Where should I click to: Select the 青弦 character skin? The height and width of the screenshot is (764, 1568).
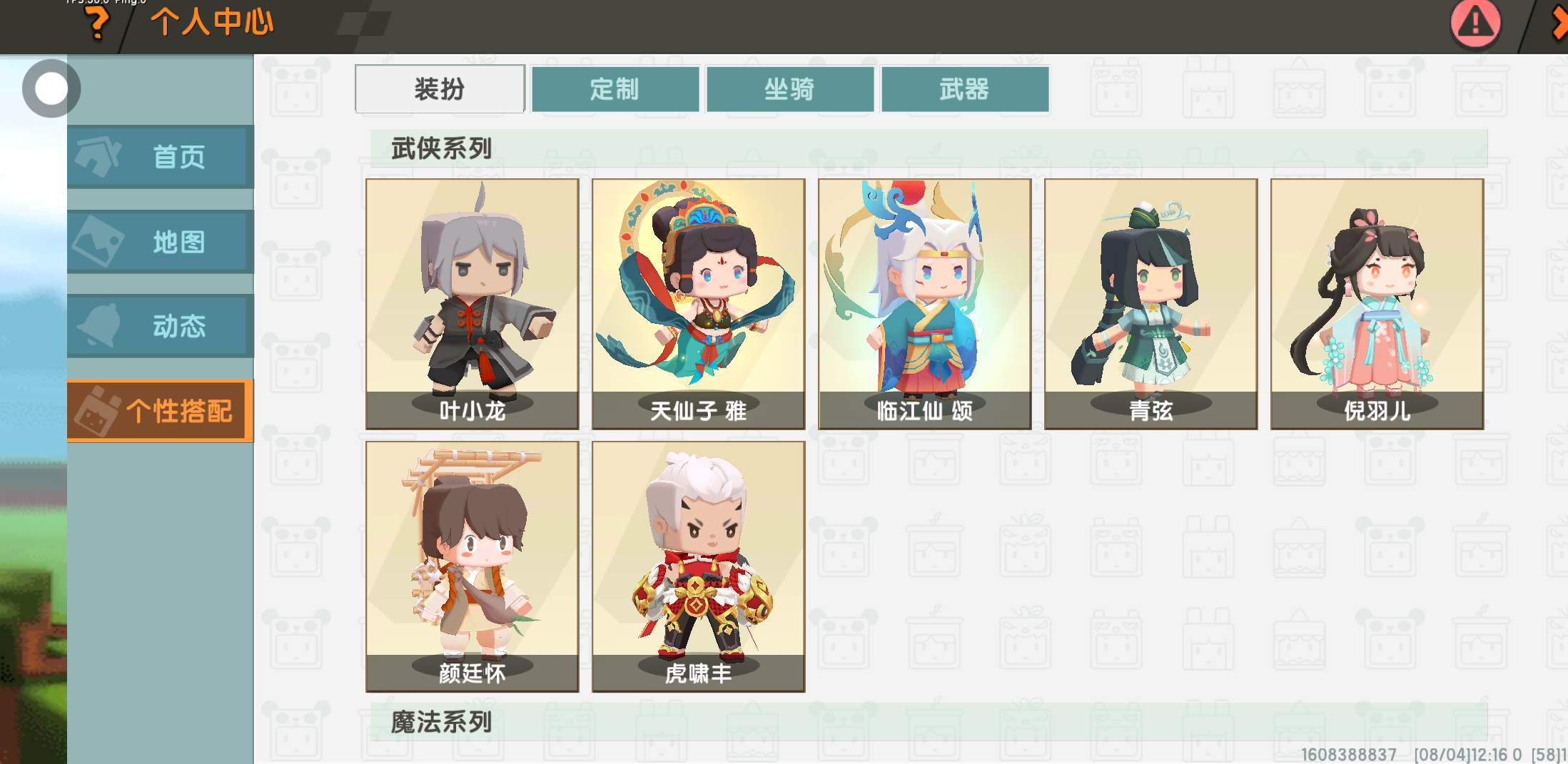point(1151,304)
